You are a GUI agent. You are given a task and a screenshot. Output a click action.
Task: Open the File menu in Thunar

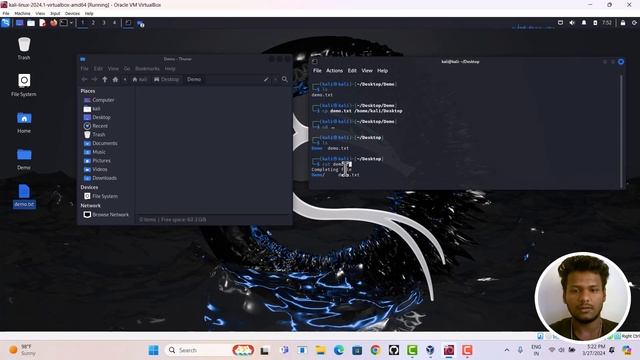pos(84,69)
